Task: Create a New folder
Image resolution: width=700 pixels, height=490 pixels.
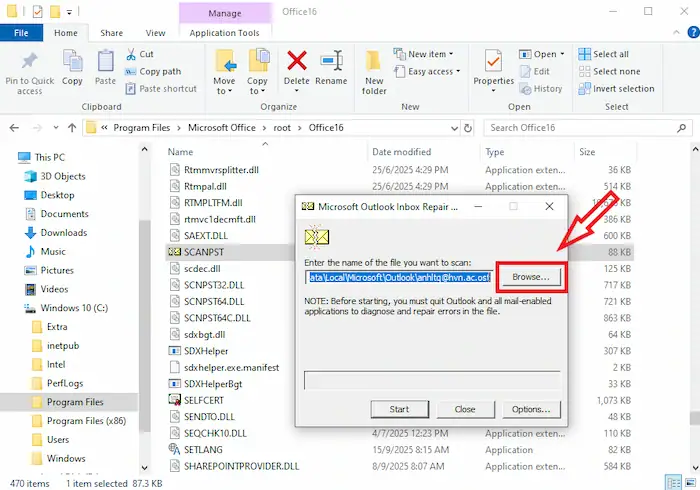Action: [x=374, y=71]
